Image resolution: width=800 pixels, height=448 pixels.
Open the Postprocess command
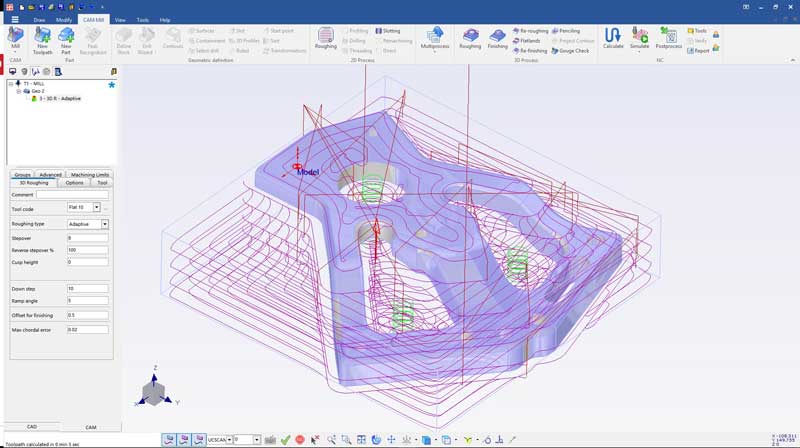[x=668, y=38]
